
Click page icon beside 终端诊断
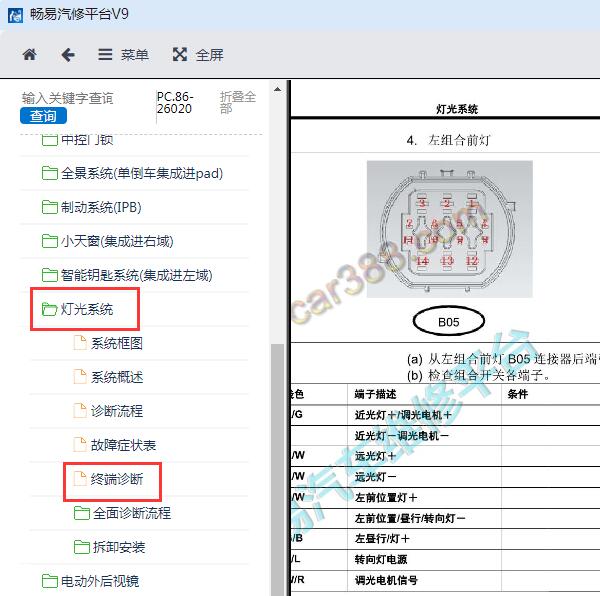[x=80, y=479]
